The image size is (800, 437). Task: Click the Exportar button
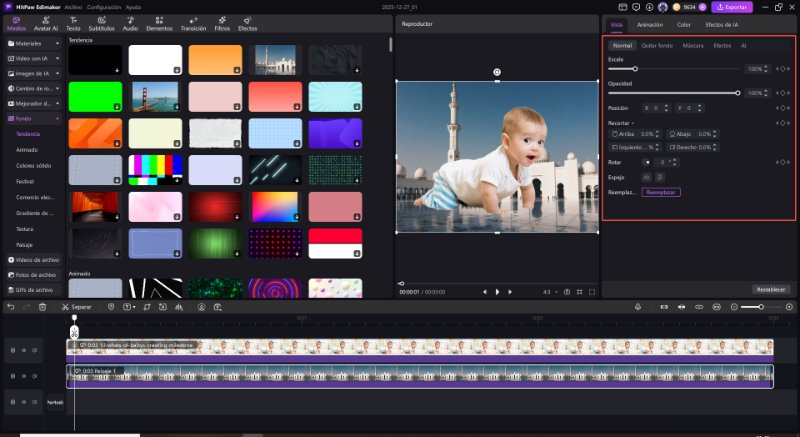pyautogui.click(x=732, y=7)
